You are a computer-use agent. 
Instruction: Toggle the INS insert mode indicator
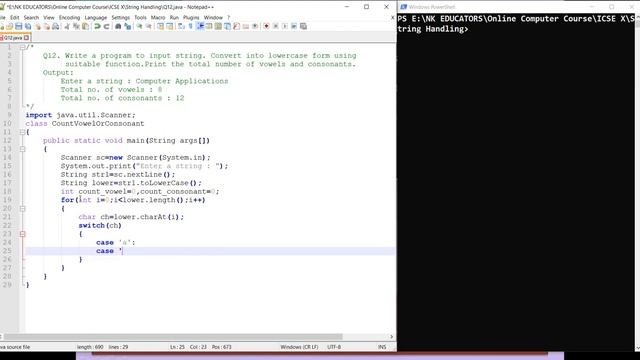[x=382, y=347]
